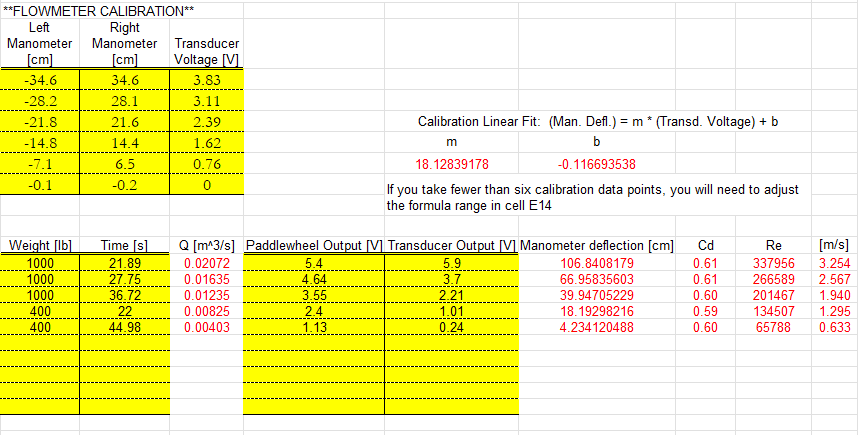Viewport: 858px width, 435px height.
Task: Select the Right Manometer [cm] header
Action: tap(125, 44)
